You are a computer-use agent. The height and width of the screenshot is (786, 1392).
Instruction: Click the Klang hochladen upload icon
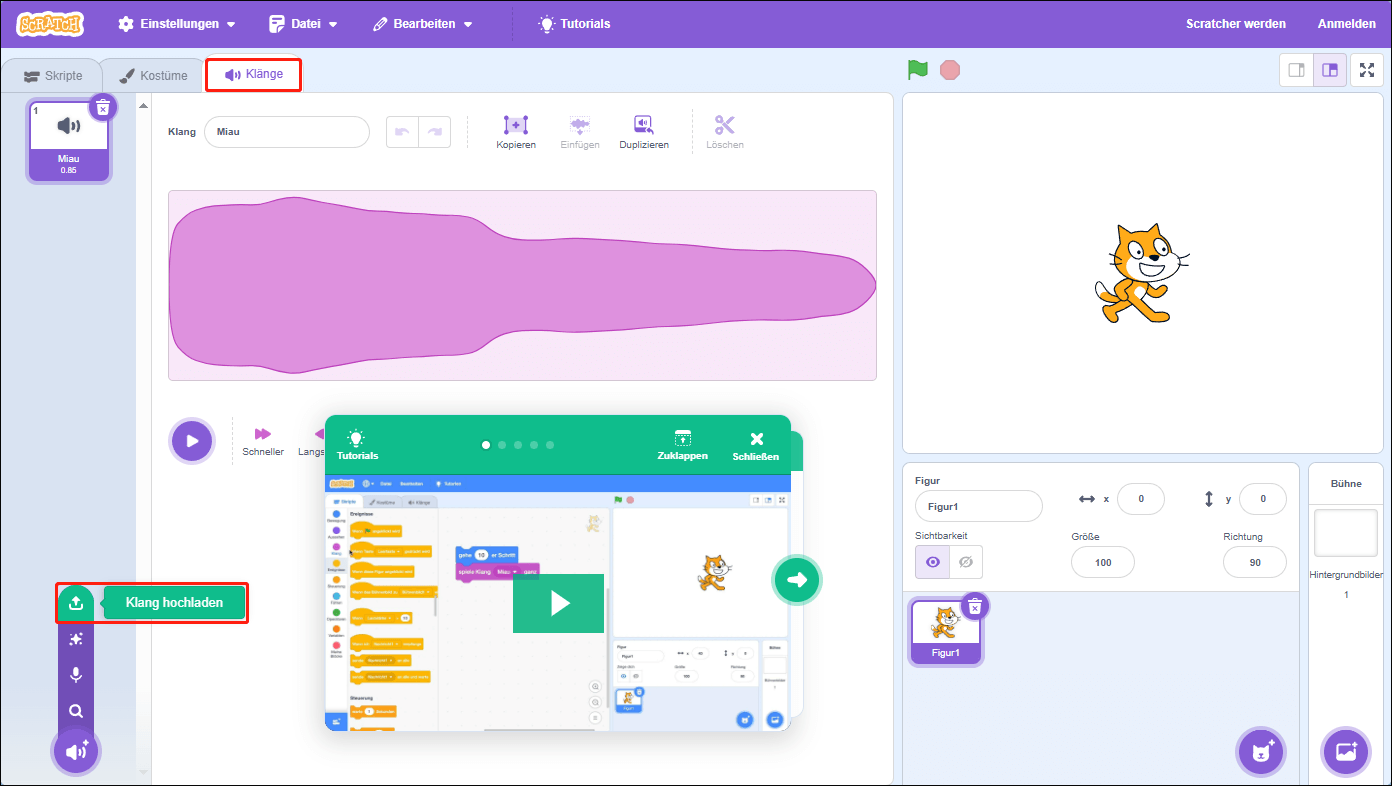(x=75, y=603)
